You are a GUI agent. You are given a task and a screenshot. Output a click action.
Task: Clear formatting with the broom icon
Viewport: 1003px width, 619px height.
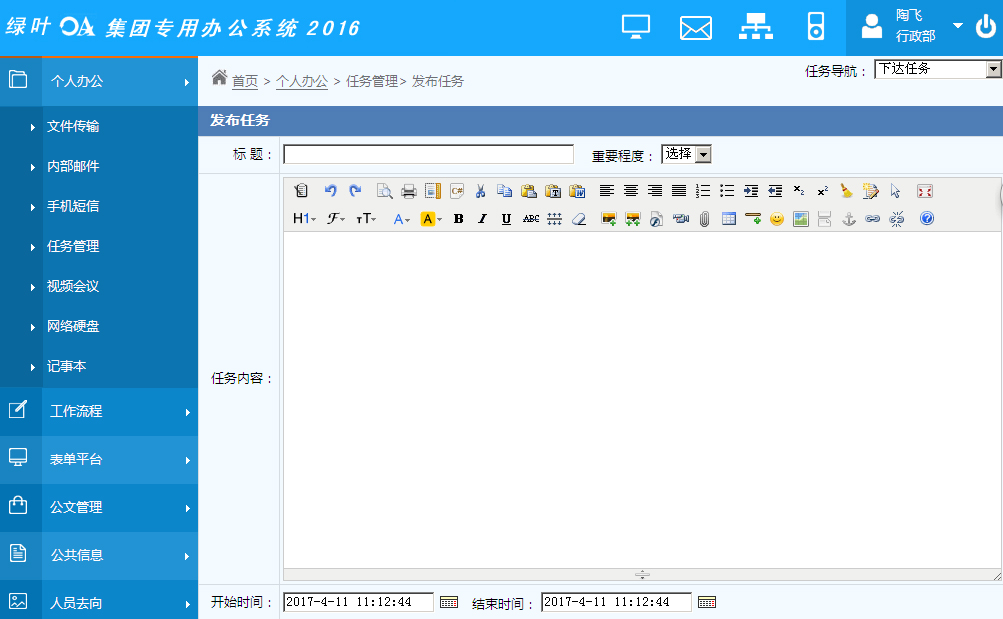pyautogui.click(x=846, y=191)
